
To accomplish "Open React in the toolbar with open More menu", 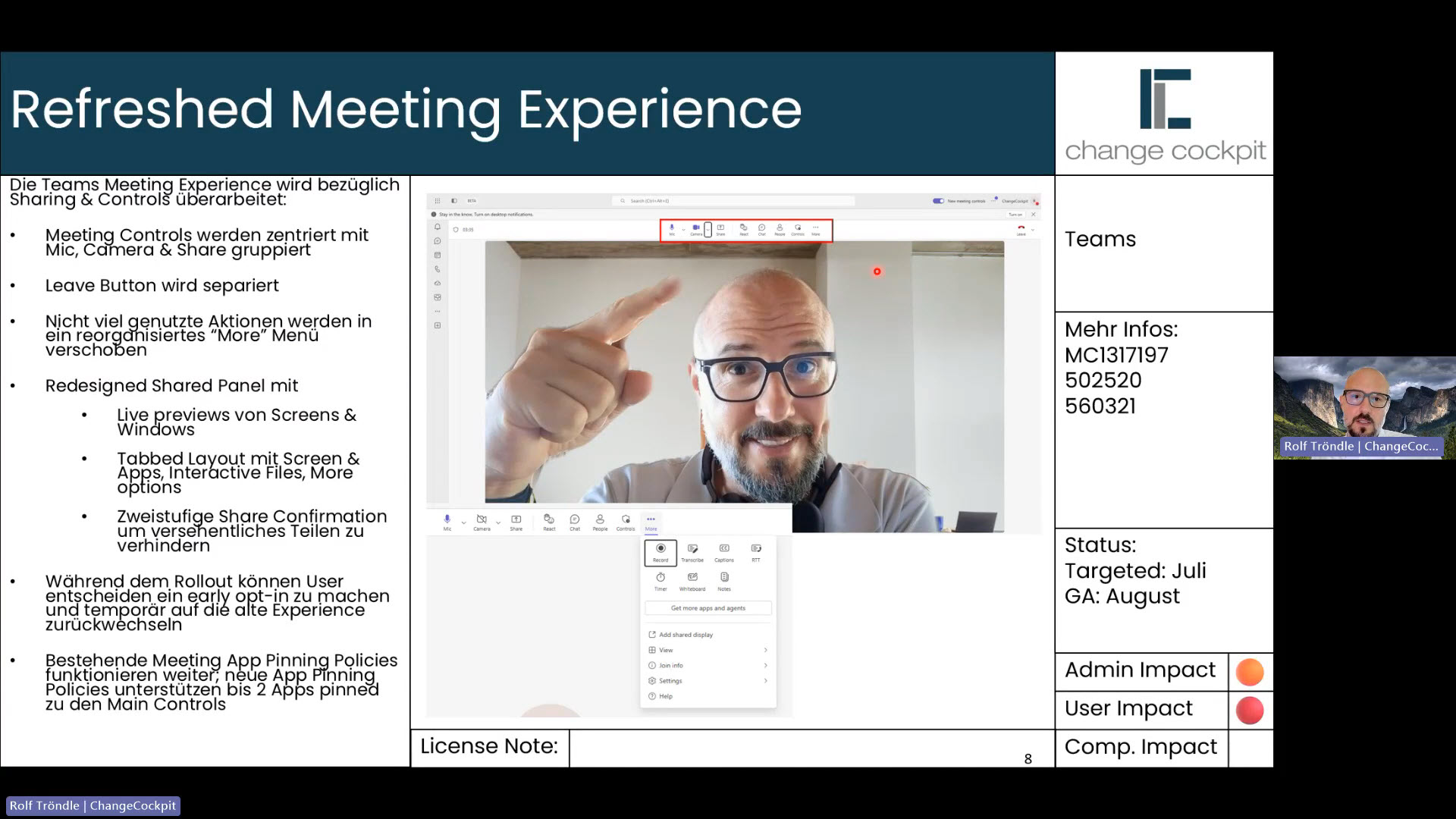I will 549,522.
